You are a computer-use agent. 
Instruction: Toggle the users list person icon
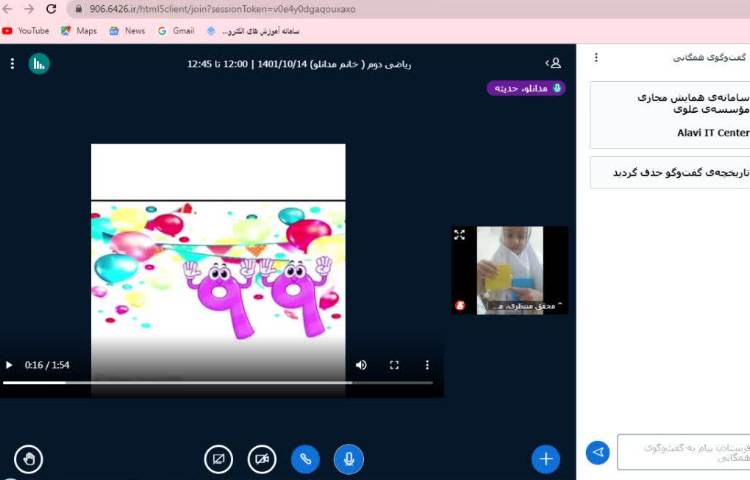pyautogui.click(x=555, y=63)
